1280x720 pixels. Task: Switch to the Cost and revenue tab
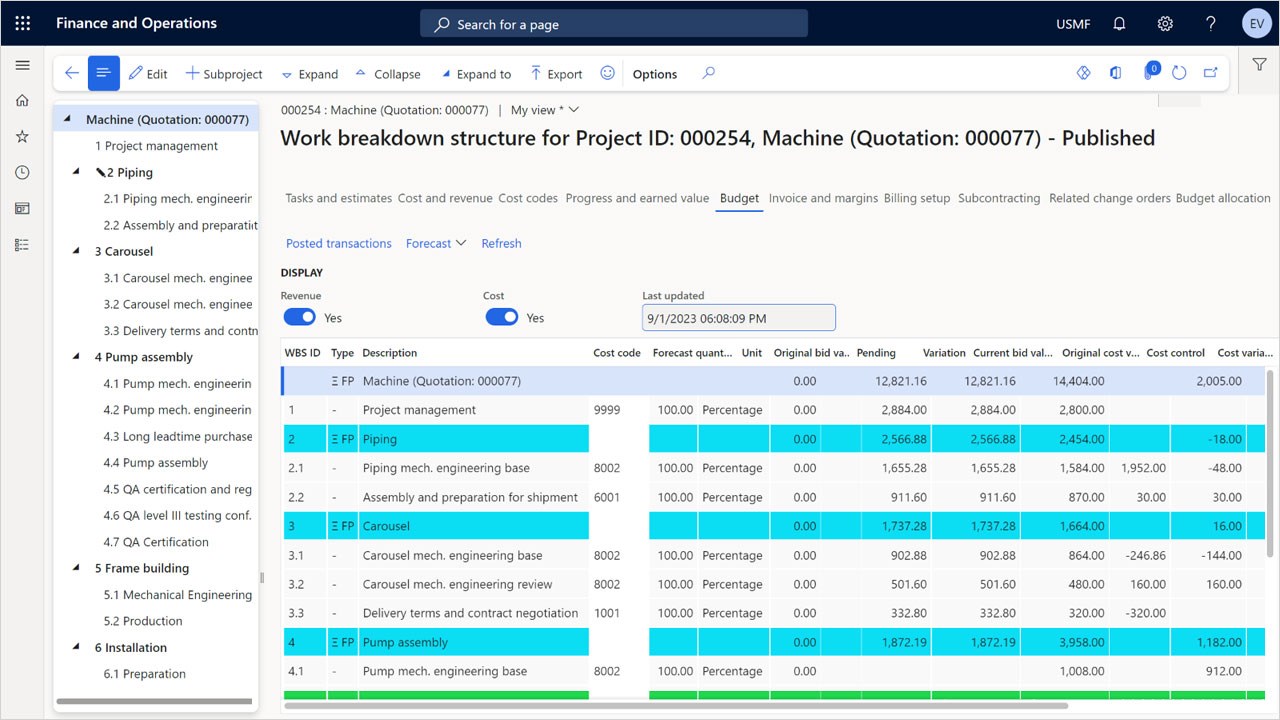pyautogui.click(x=446, y=198)
